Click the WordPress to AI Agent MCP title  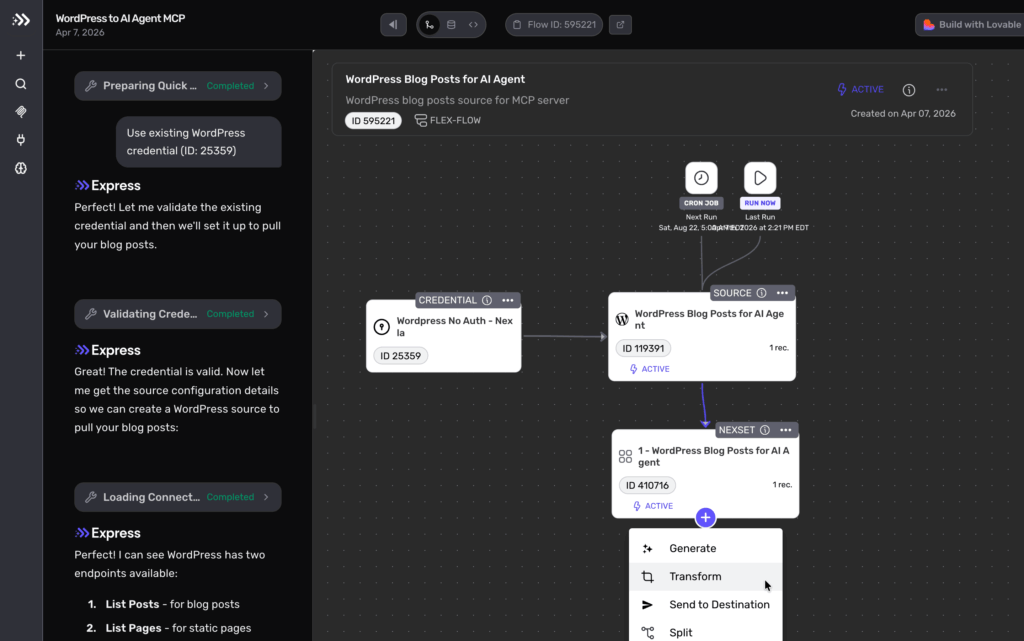(120, 18)
